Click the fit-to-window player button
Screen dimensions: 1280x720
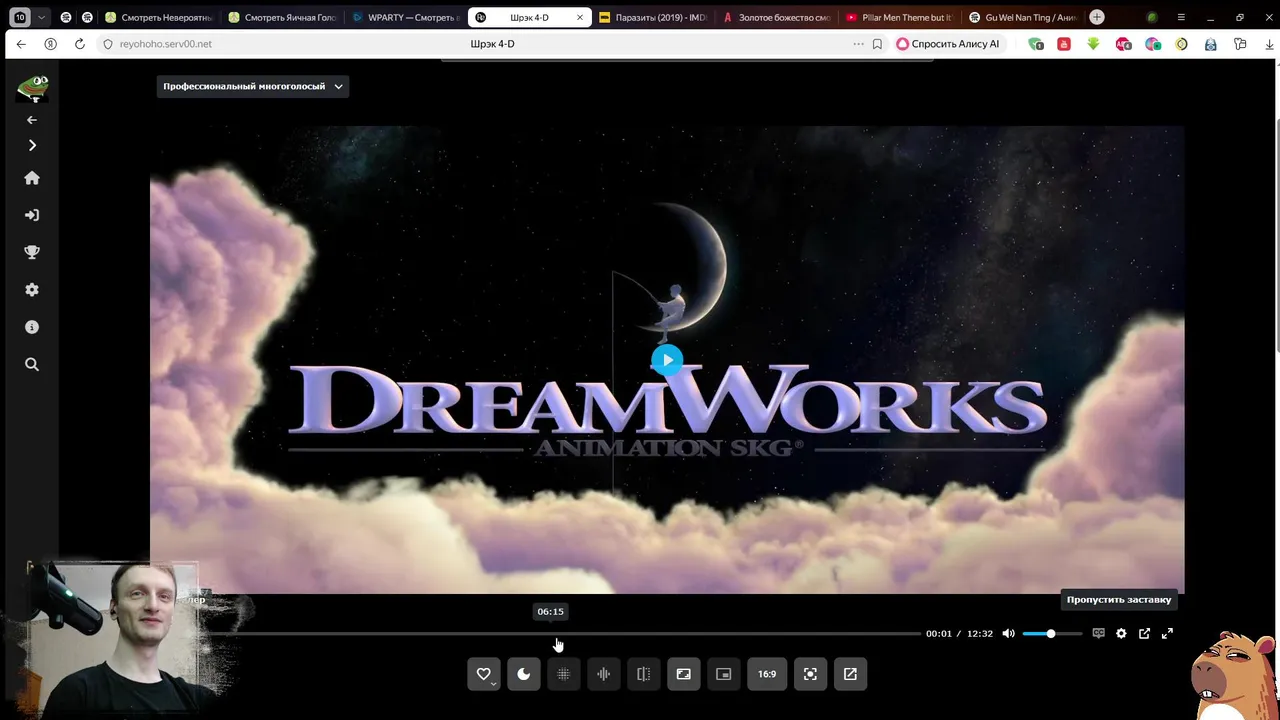(x=684, y=674)
